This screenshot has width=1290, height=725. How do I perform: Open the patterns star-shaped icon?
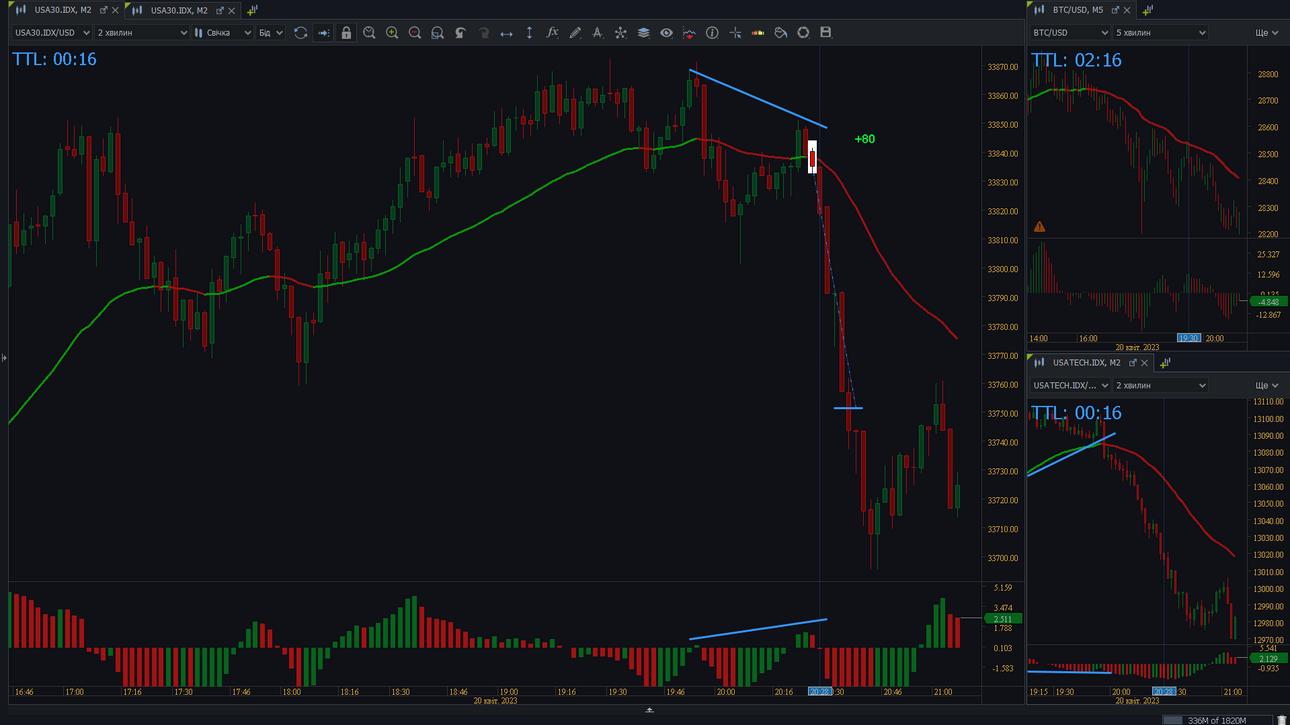(x=620, y=33)
